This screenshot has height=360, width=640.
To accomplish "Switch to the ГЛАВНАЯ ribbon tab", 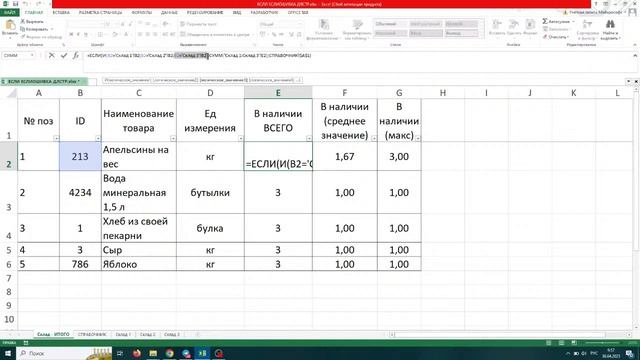I will click(x=33, y=13).
